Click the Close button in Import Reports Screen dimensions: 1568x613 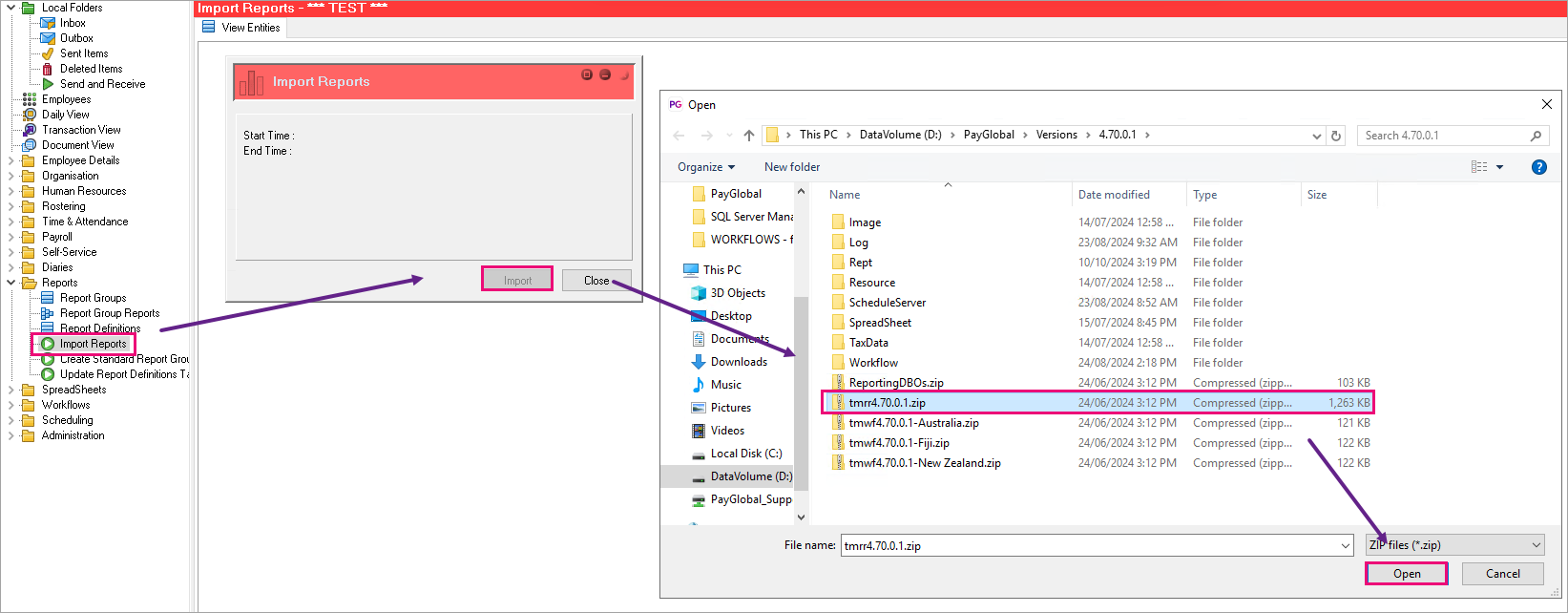click(596, 281)
